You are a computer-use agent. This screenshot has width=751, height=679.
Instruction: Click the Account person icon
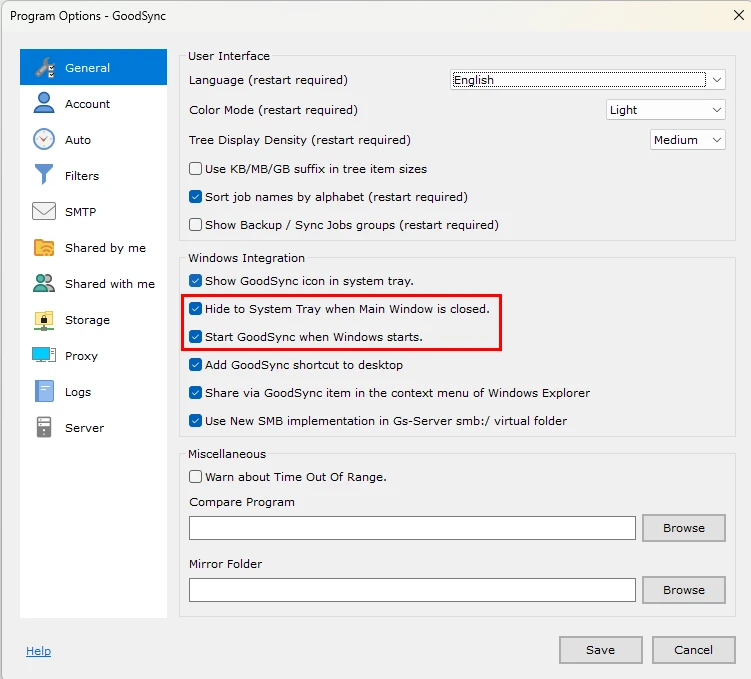[x=44, y=103]
